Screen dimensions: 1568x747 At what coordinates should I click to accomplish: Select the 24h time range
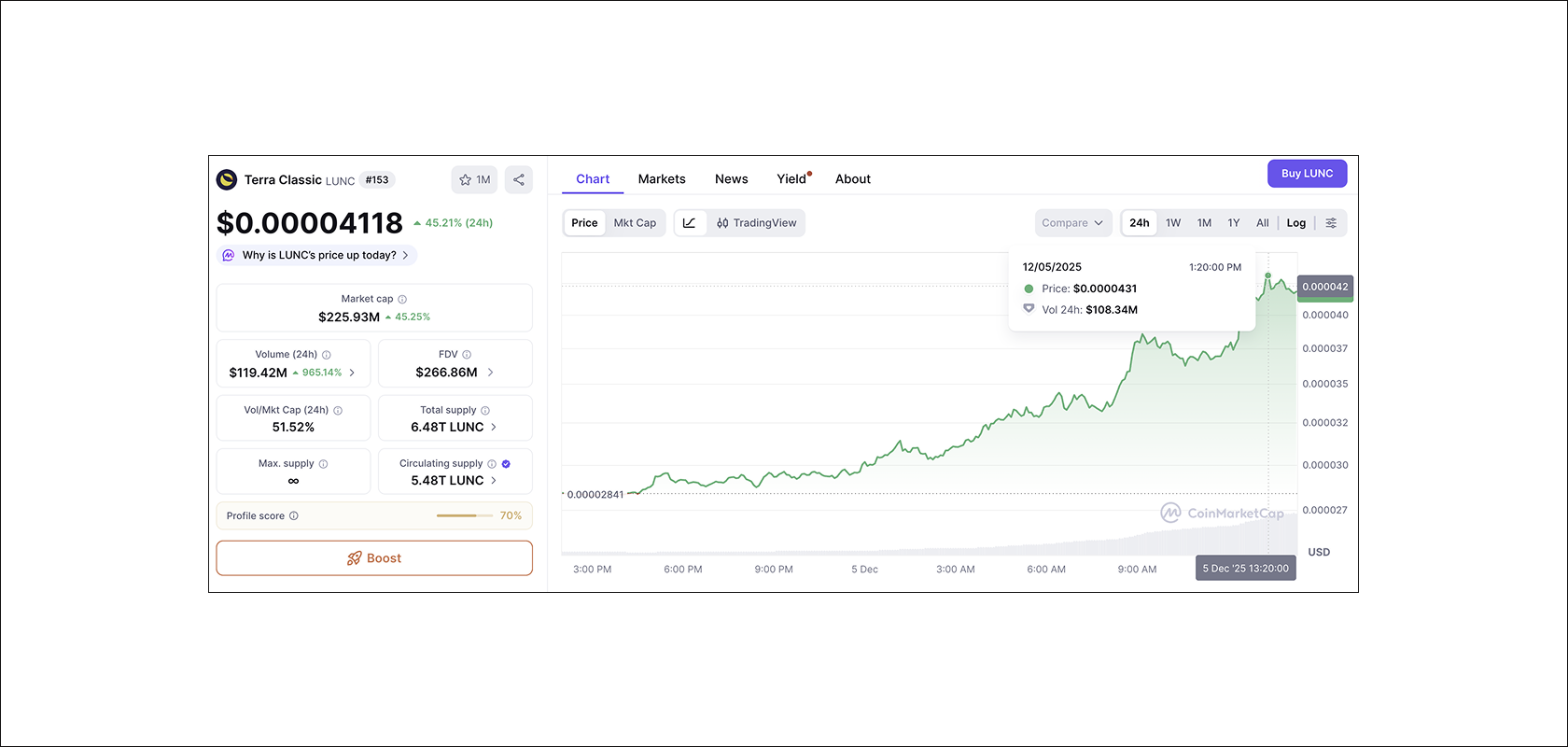click(x=1140, y=223)
